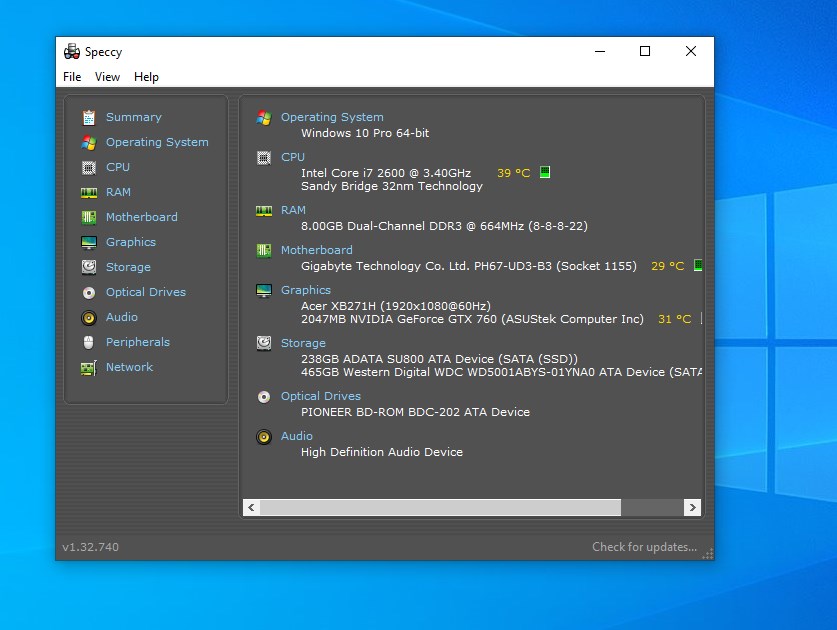Click the RAM heading link in summary
Screen dimensions: 837x630
click(293, 210)
